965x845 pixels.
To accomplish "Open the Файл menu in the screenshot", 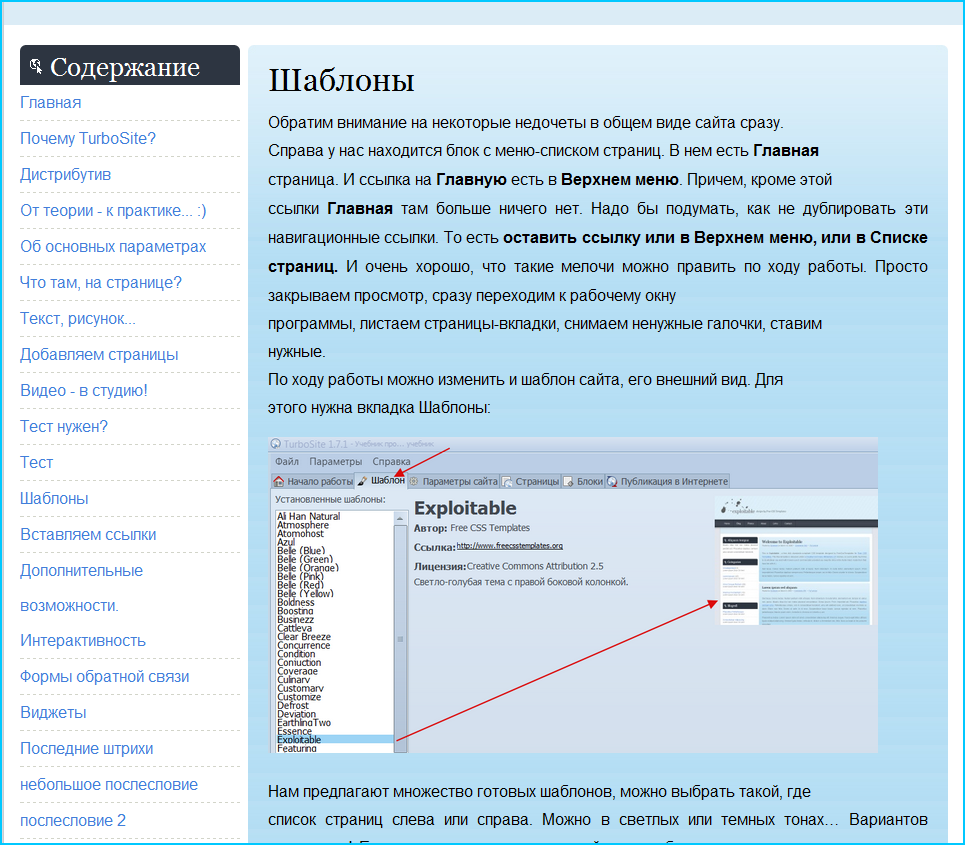I will [x=287, y=462].
